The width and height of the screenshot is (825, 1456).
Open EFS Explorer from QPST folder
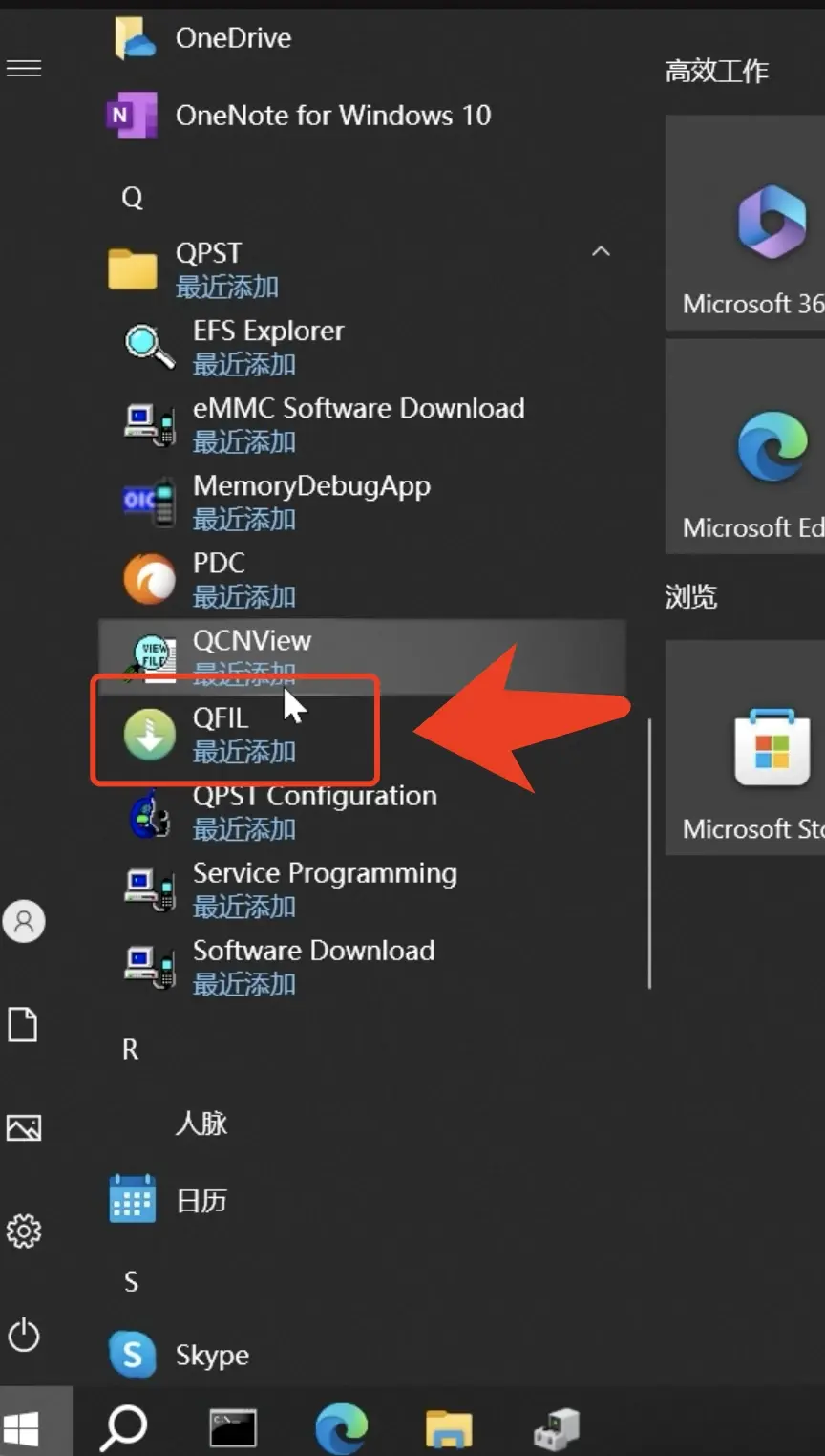267,346
